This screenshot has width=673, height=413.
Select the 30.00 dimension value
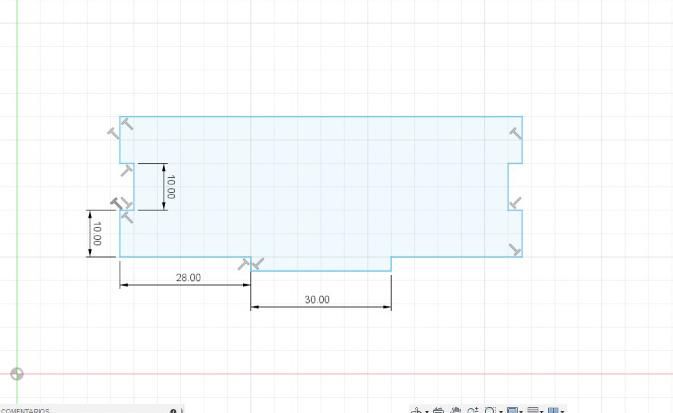pyautogui.click(x=317, y=300)
